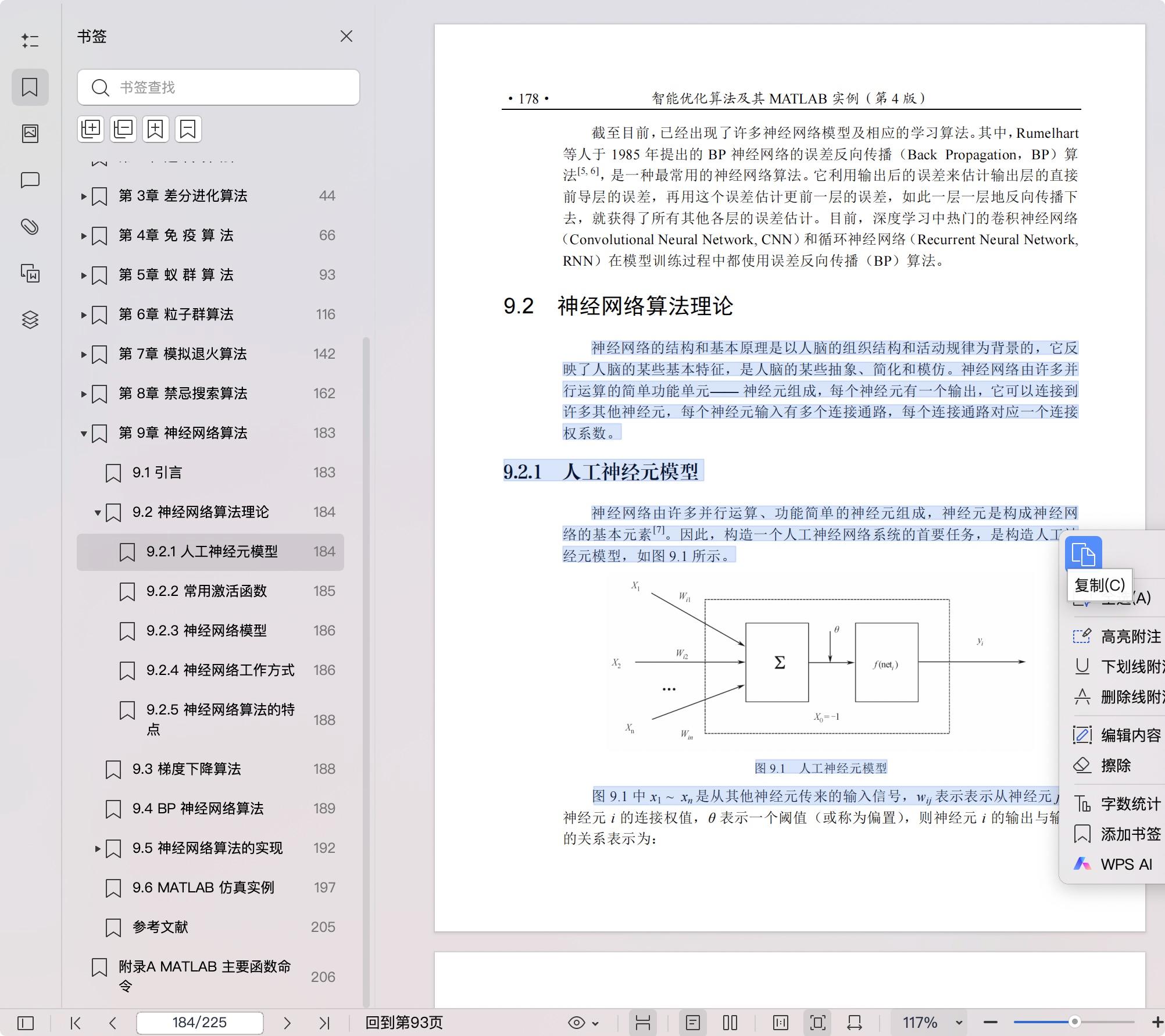1165x1036 pixels.
Task: Toggle reading mode with eye icon
Action: tap(576, 1022)
